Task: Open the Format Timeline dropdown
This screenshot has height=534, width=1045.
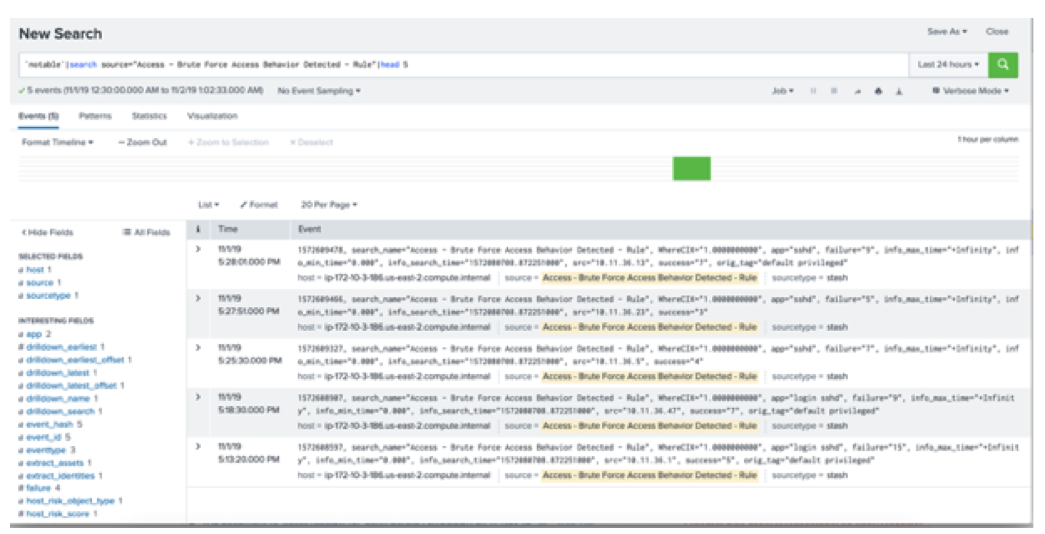Action: [x=57, y=142]
